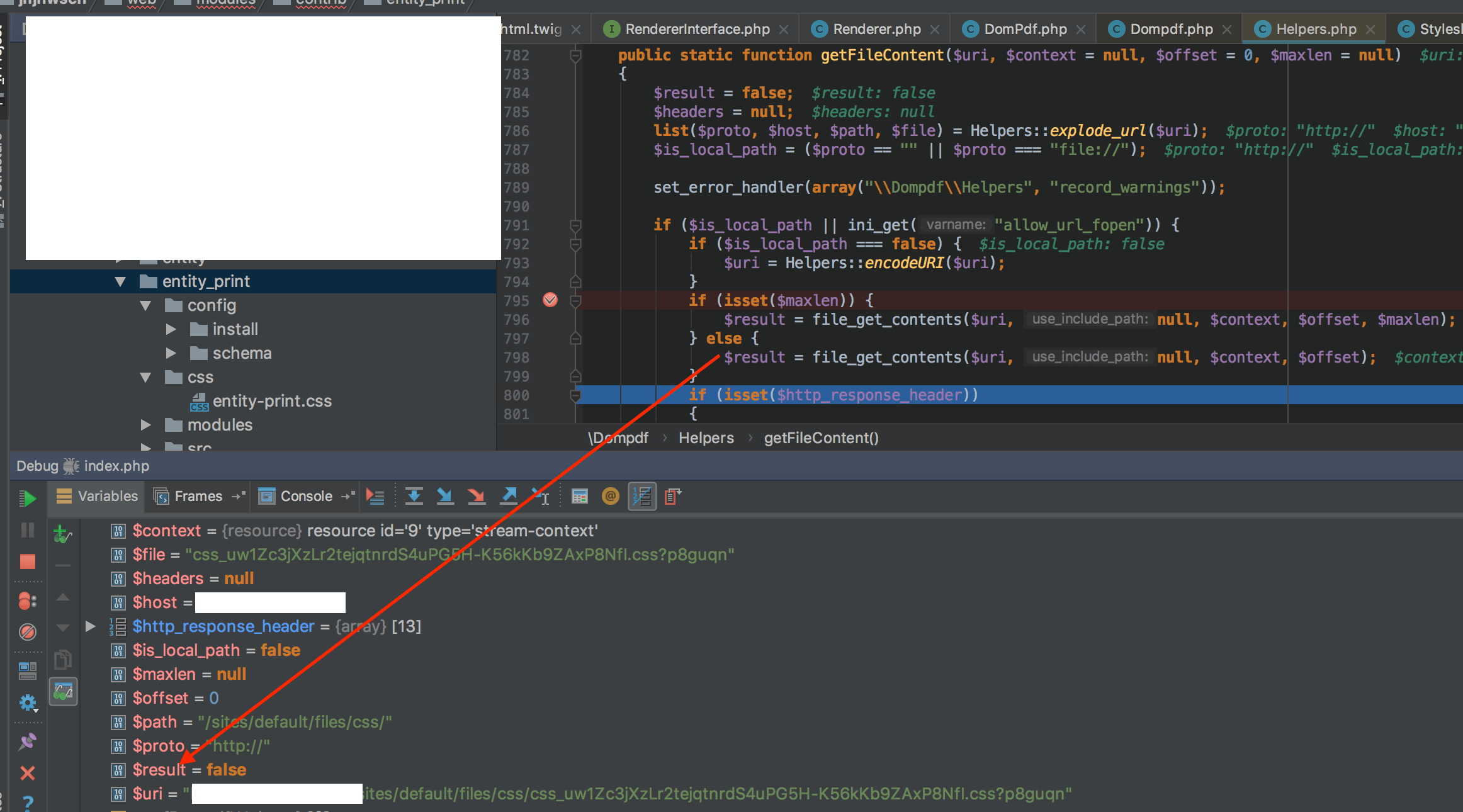
Task: Click Show Execution Point icon
Action: click(375, 497)
